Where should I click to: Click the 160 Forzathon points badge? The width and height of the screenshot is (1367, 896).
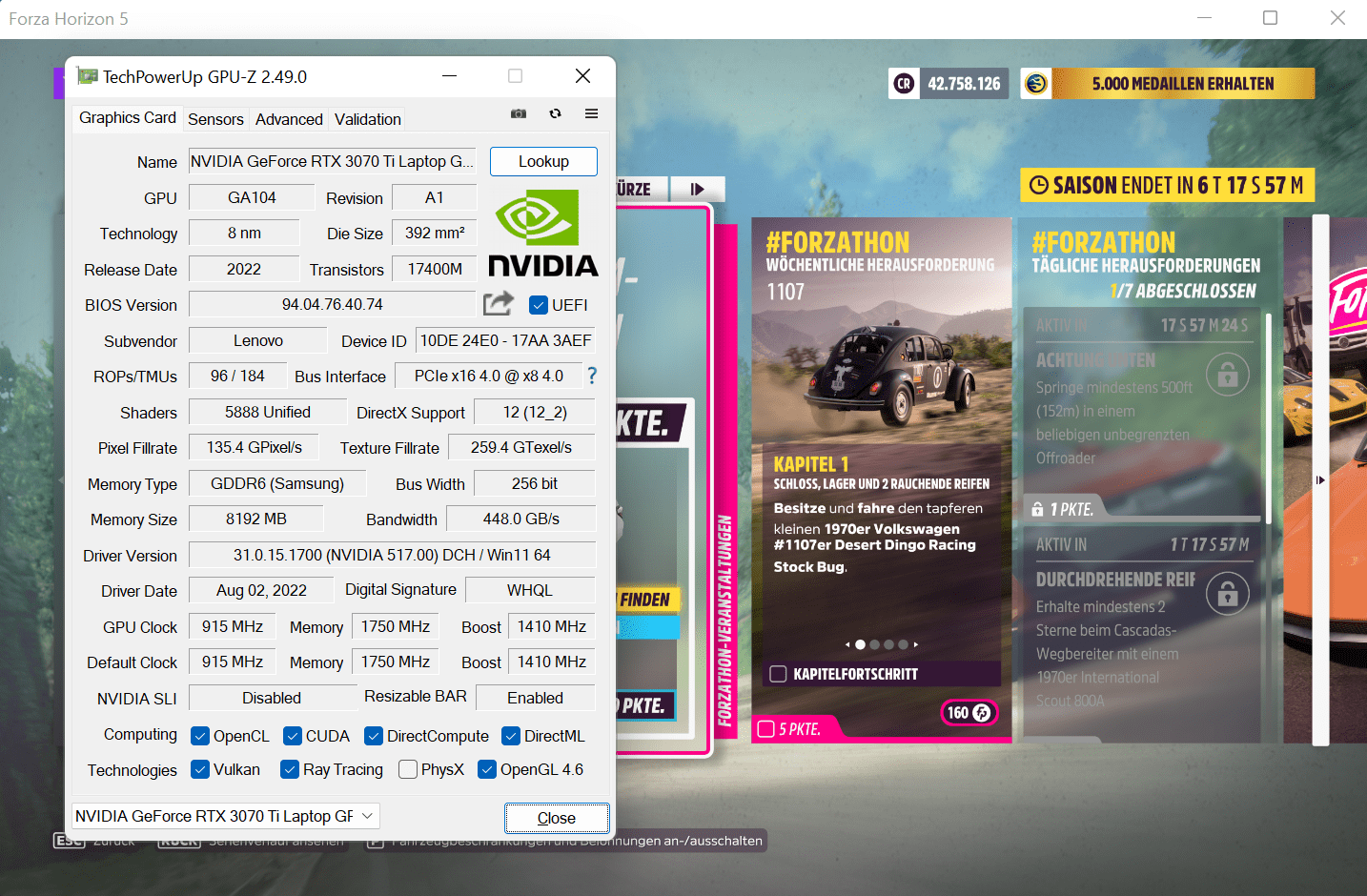click(969, 712)
